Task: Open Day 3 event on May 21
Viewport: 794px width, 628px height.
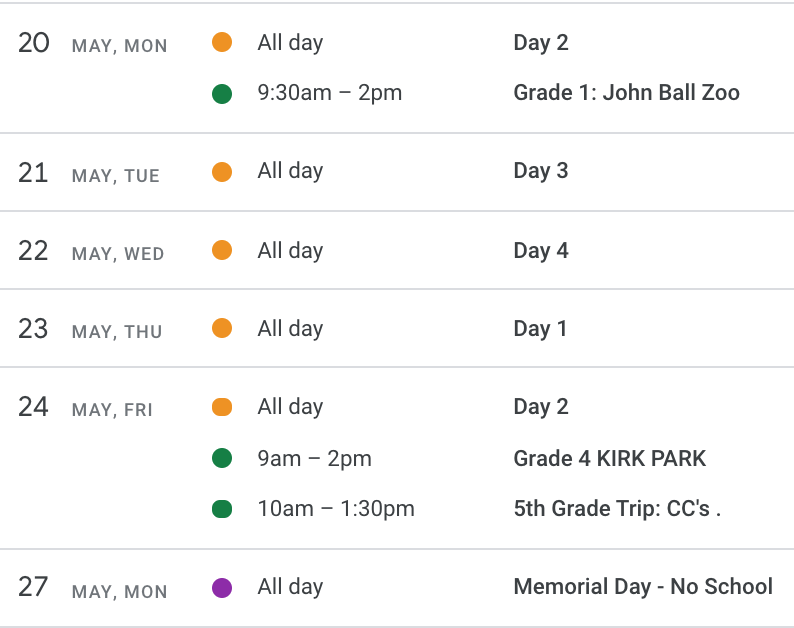Action: [541, 171]
